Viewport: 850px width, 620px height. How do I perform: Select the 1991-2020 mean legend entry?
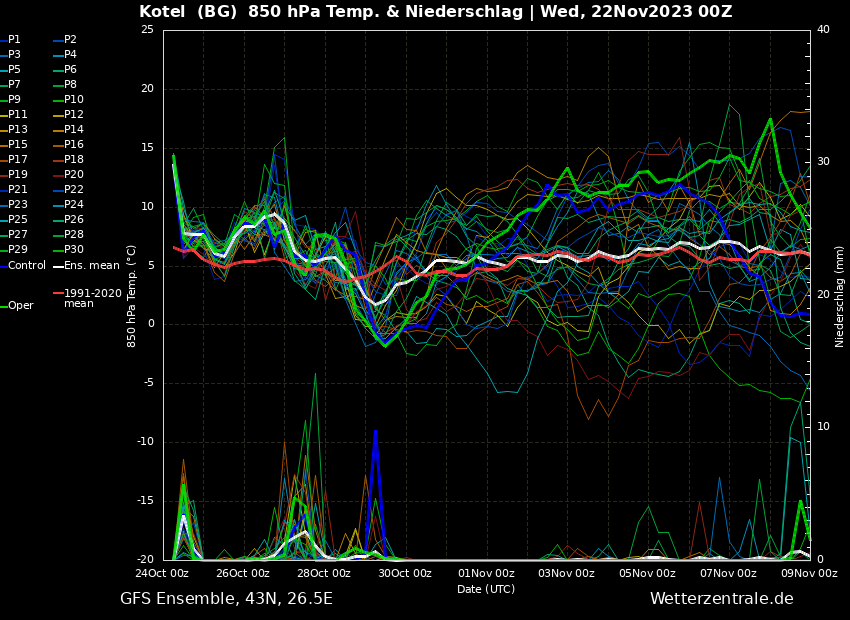point(92,298)
